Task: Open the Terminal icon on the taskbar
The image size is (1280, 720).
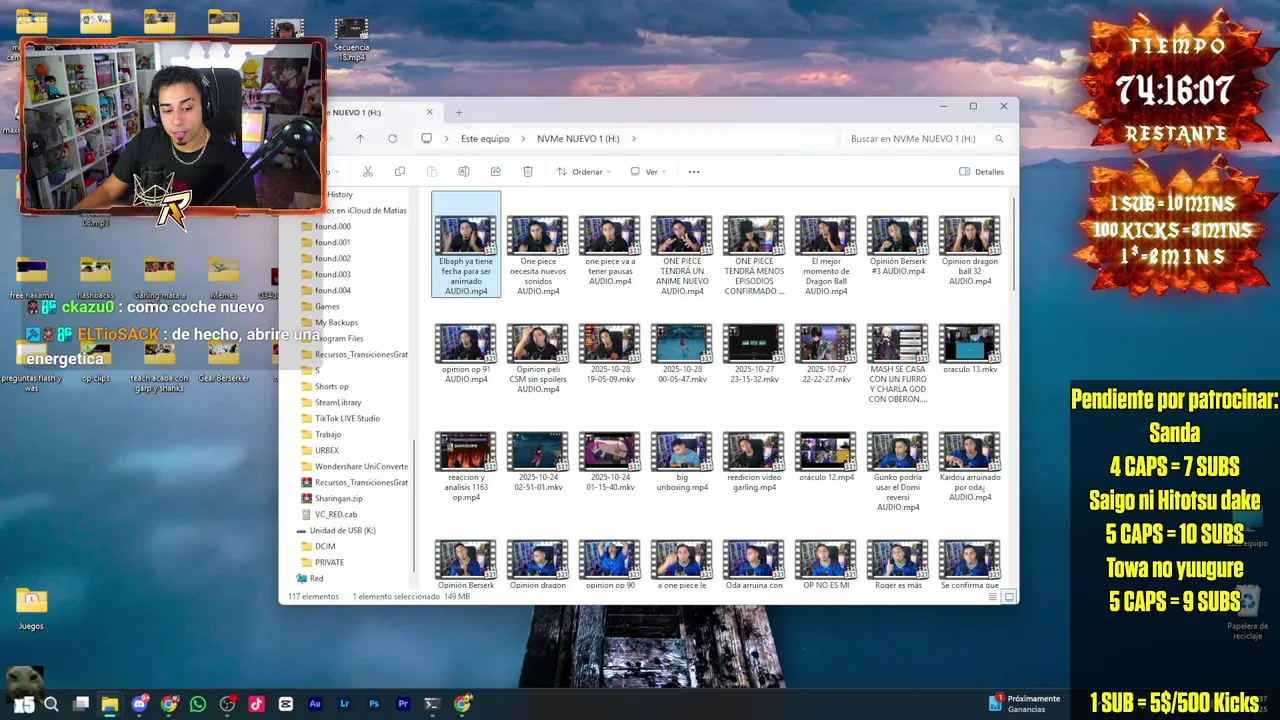Action: point(432,704)
